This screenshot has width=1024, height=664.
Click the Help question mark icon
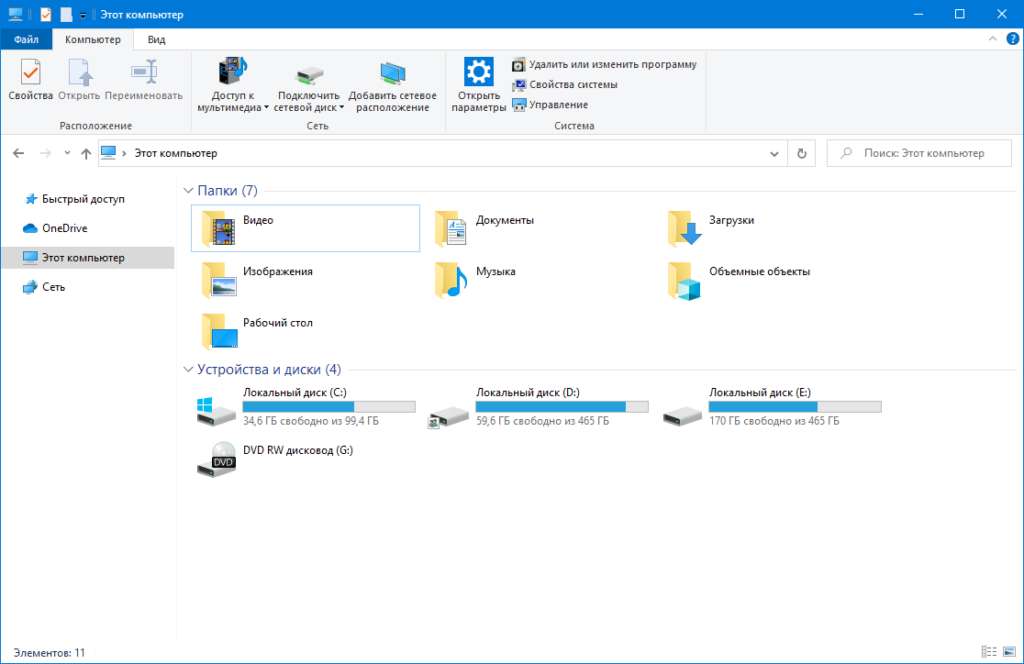click(x=1012, y=39)
